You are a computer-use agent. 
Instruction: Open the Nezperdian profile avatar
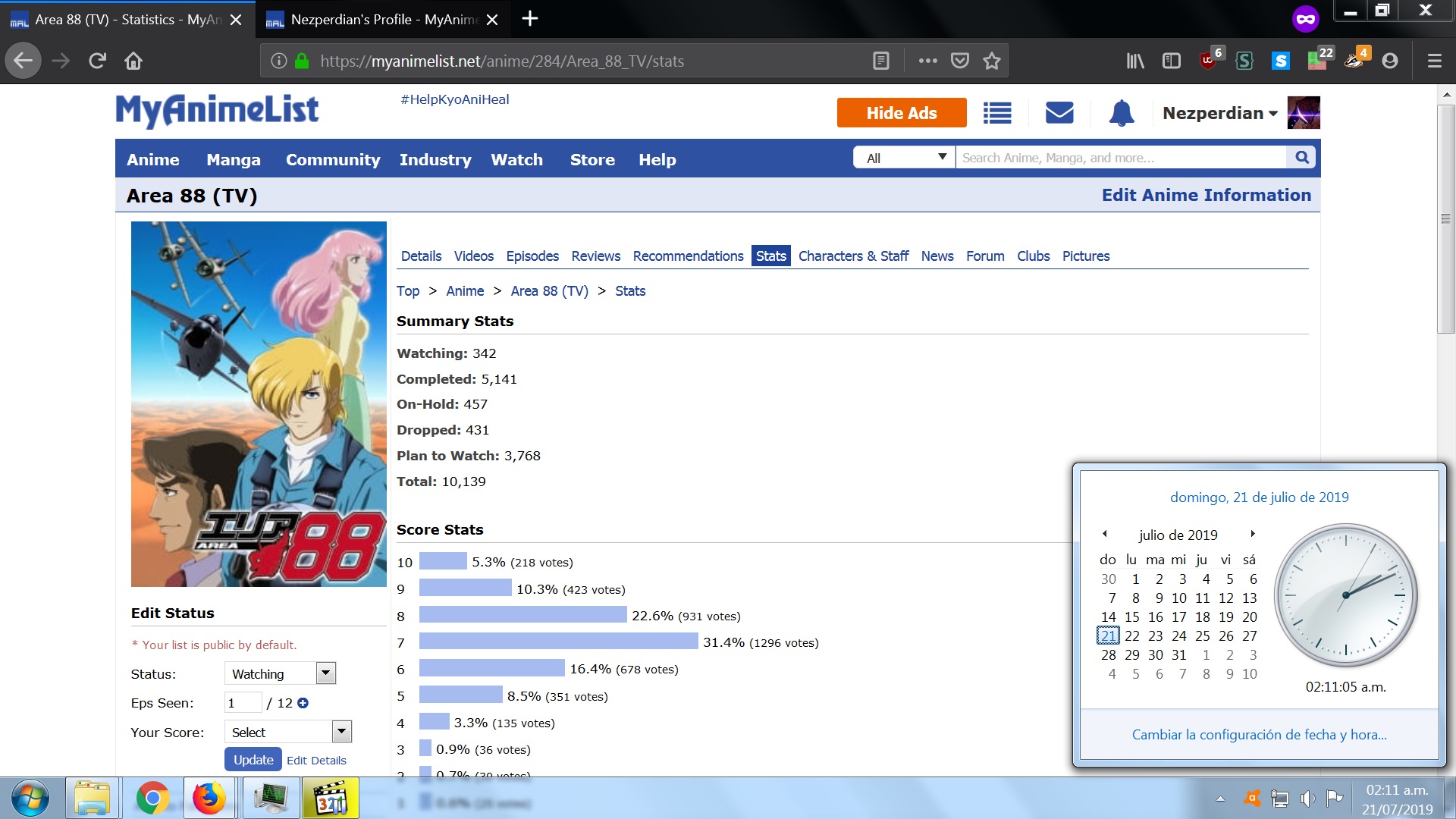(1304, 113)
